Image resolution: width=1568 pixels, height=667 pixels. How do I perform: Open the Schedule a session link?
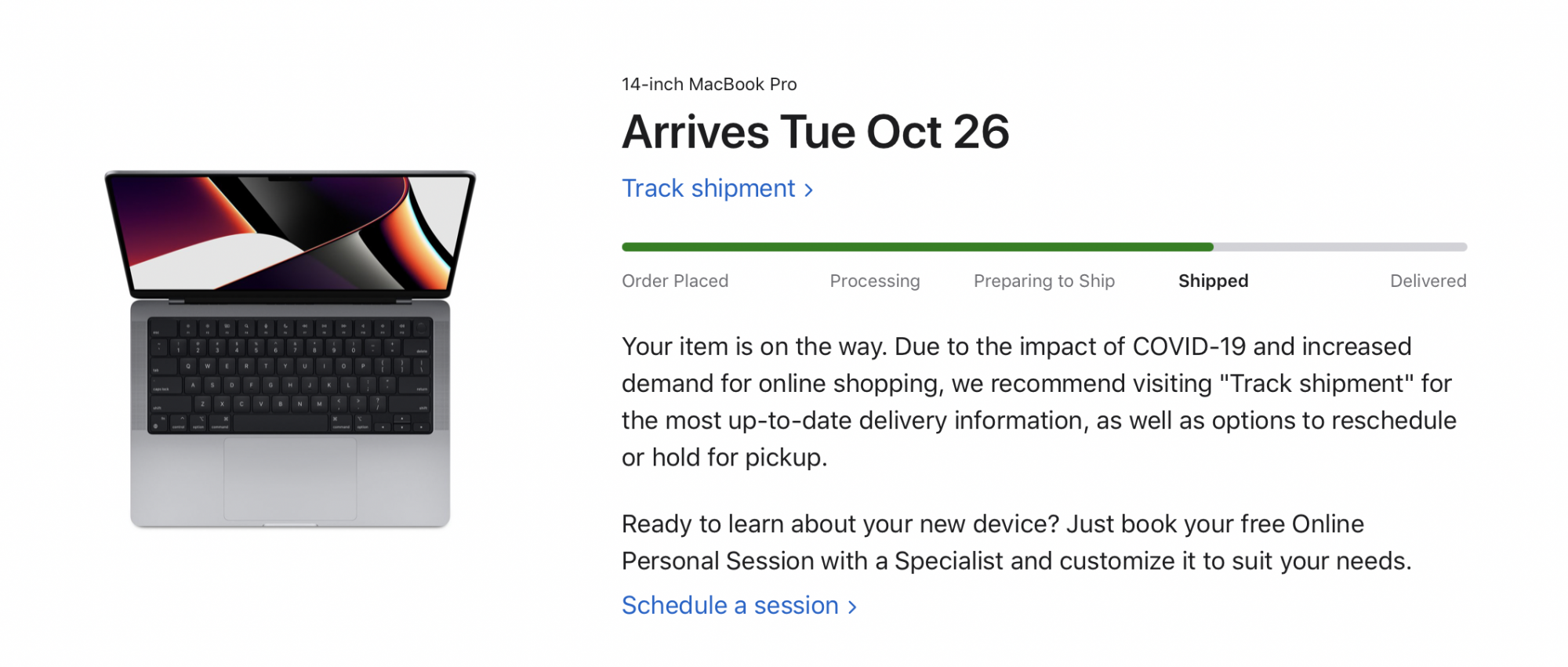point(730,606)
